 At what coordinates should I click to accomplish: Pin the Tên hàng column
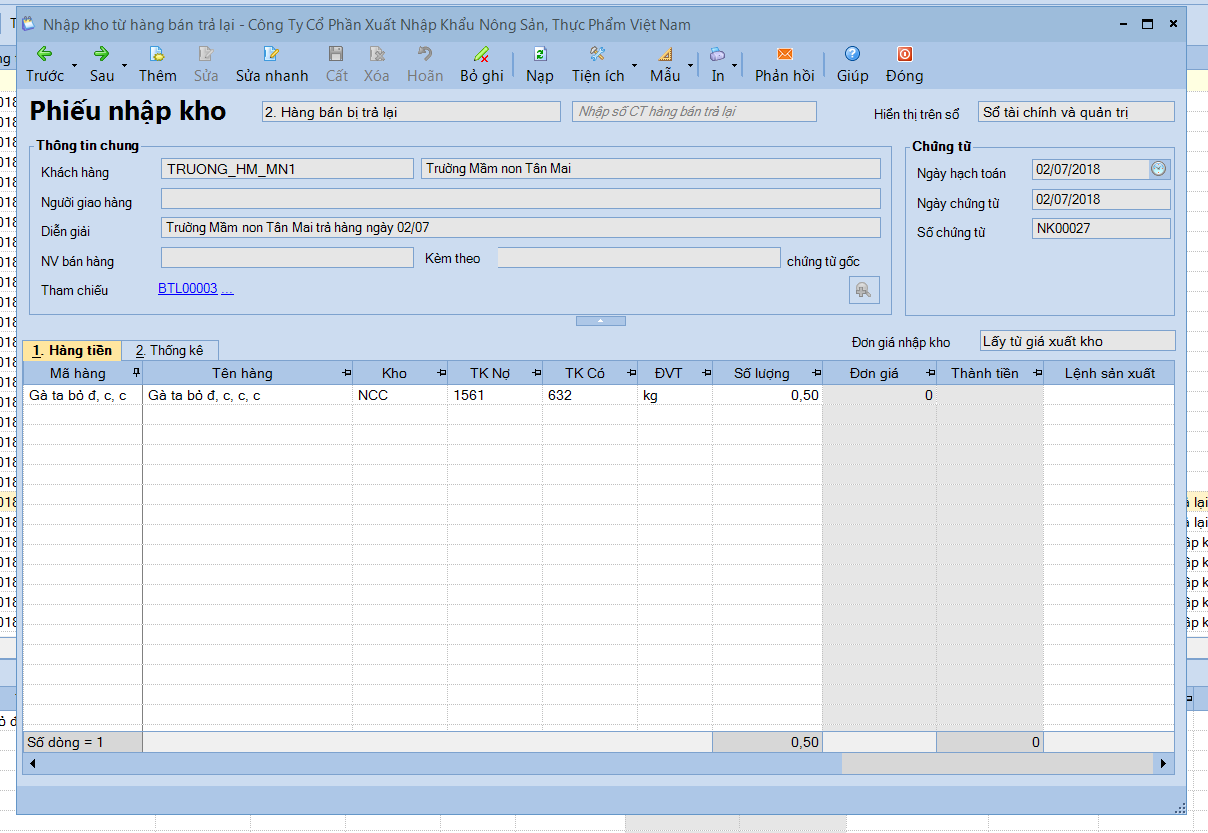pos(346,373)
